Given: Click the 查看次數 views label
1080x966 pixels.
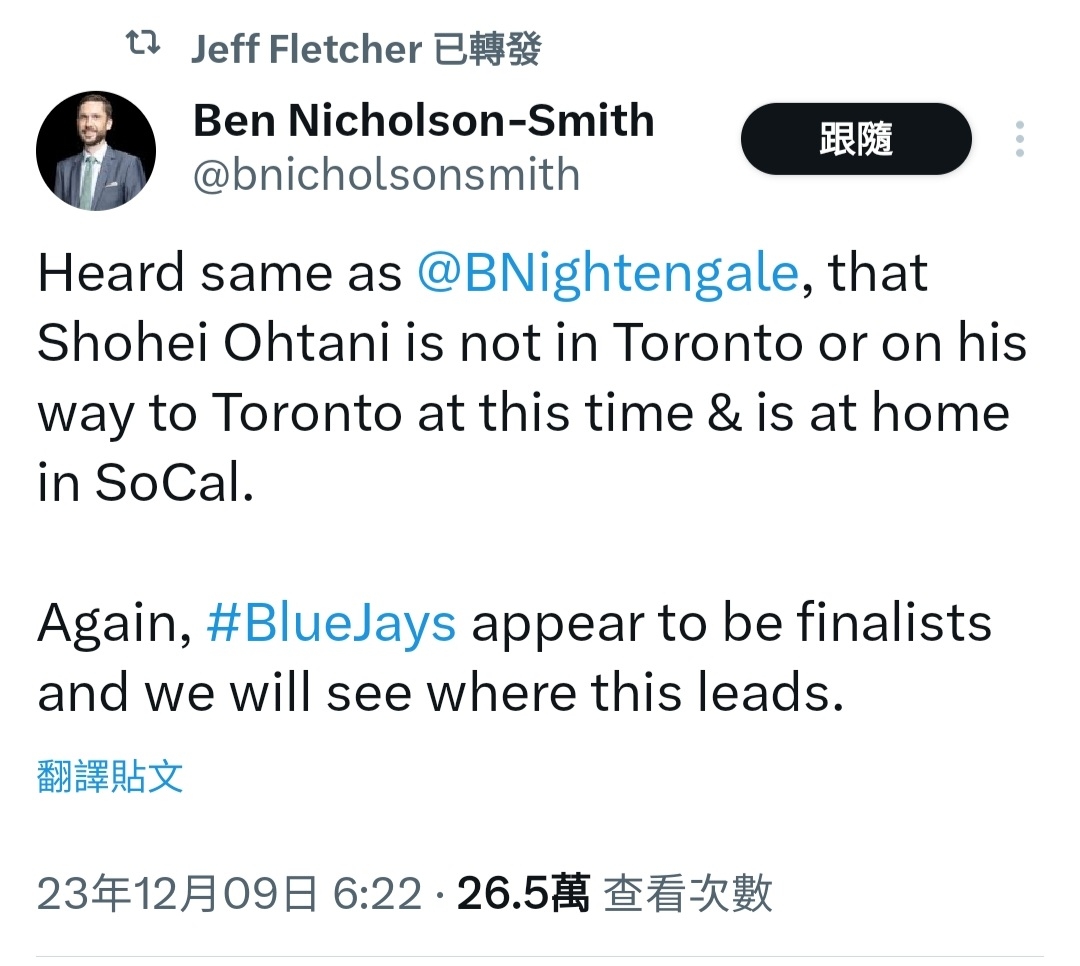Looking at the screenshot, I should tap(687, 894).
